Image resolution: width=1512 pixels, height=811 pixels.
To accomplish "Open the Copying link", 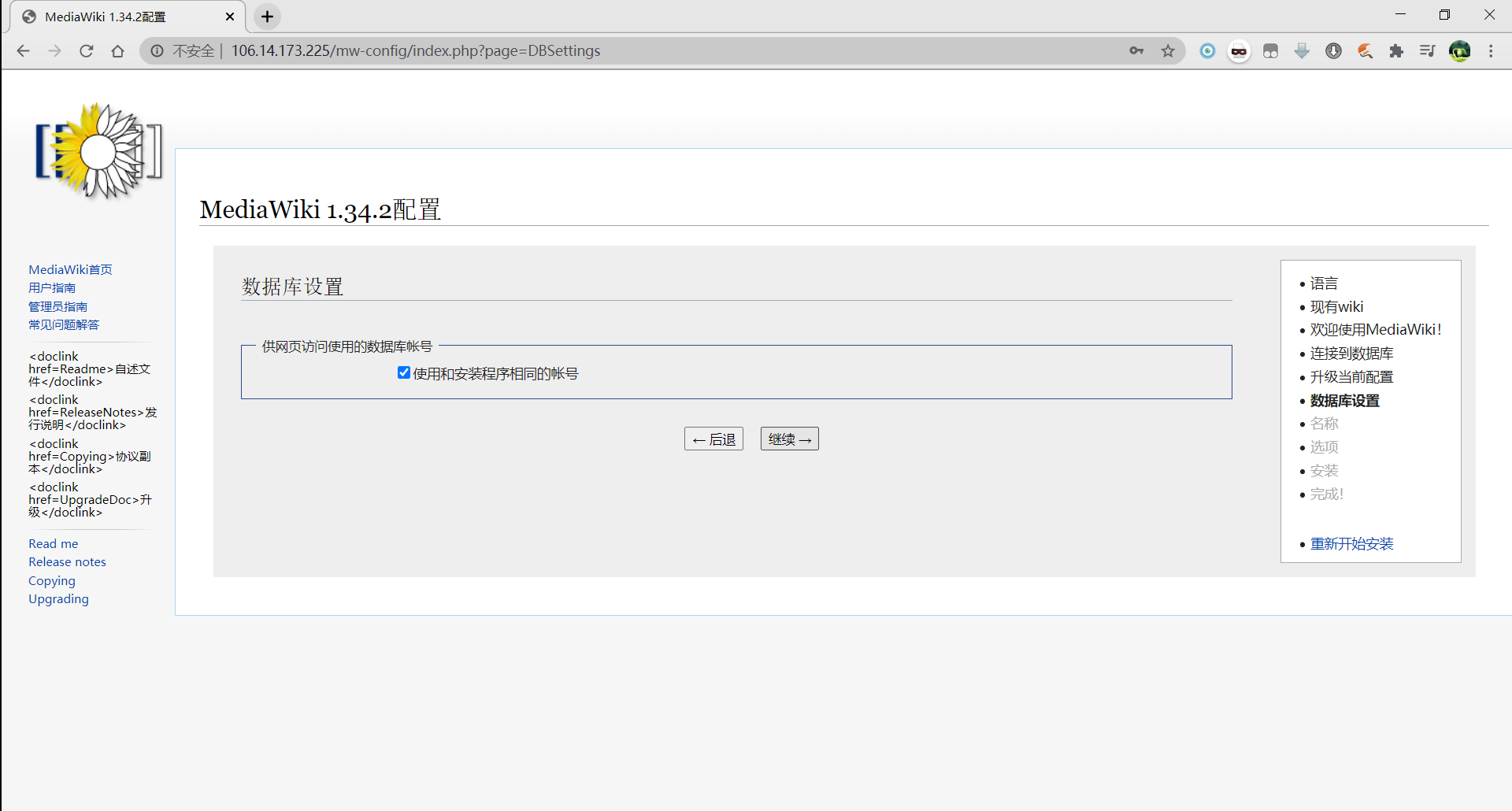I will pyautogui.click(x=52, y=580).
